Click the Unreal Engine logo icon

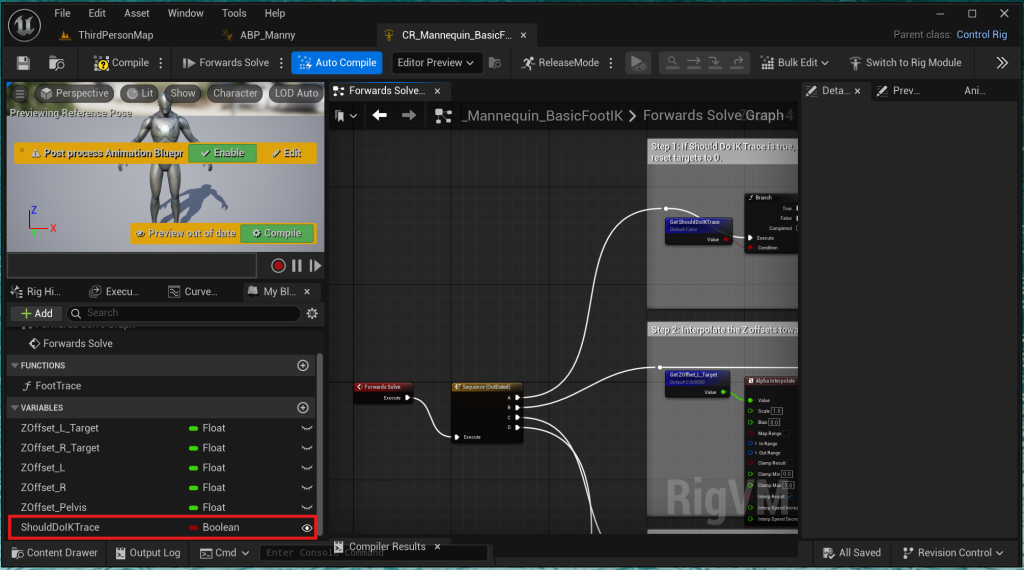click(25, 25)
